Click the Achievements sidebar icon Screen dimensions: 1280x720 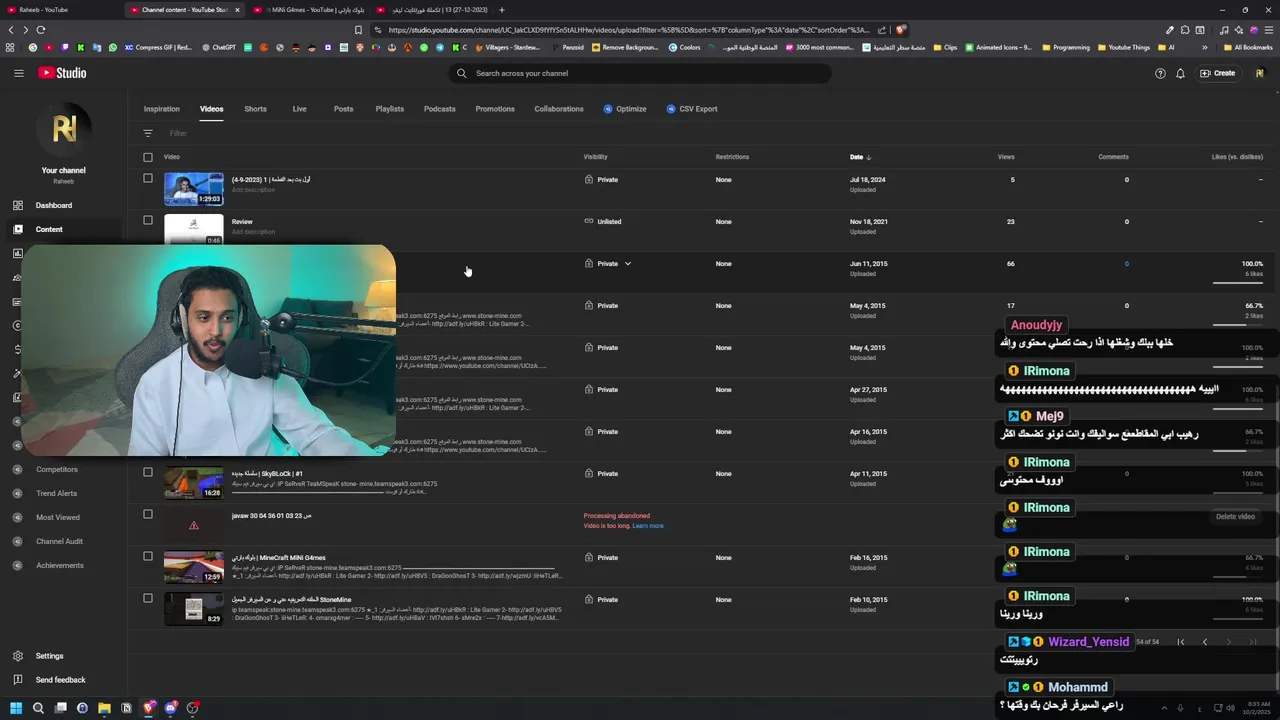click(x=17, y=565)
